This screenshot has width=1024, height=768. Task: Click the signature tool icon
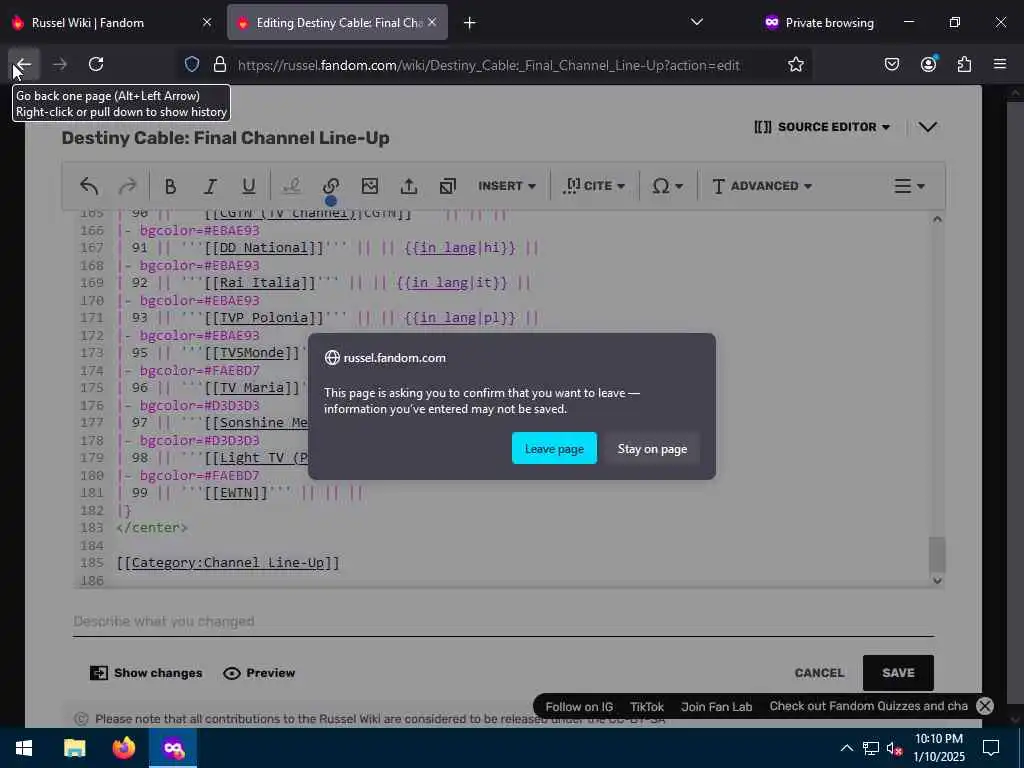pos(291,186)
